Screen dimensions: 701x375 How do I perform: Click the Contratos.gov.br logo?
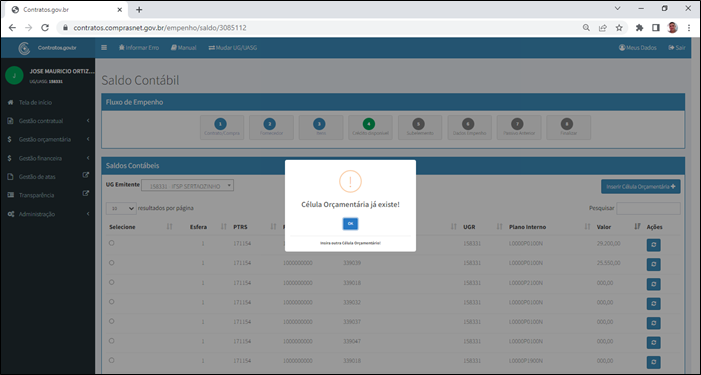click(x=47, y=48)
